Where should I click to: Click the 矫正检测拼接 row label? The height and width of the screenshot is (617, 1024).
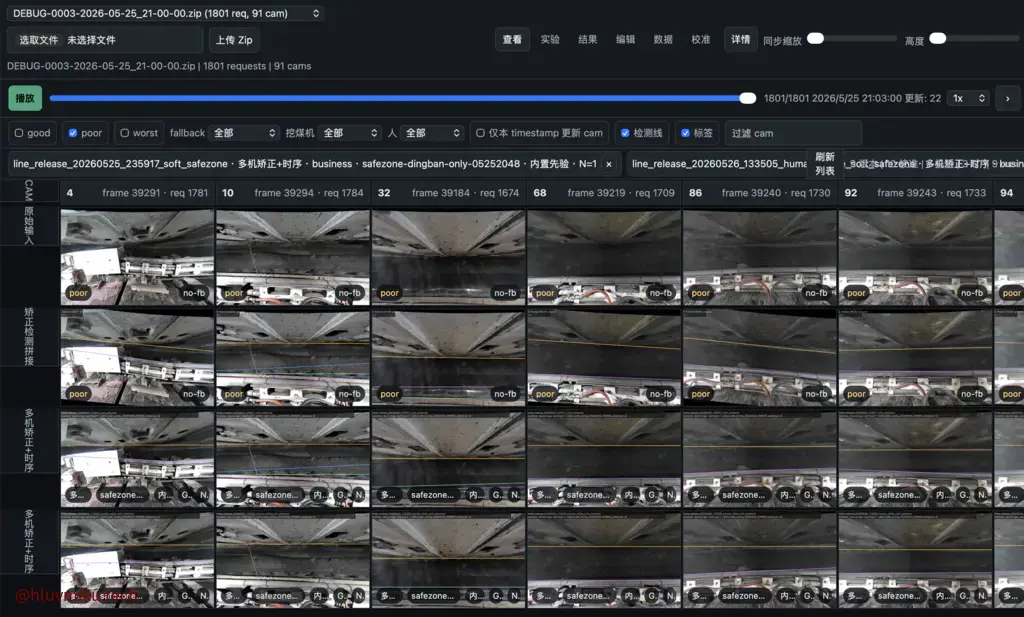coord(29,336)
